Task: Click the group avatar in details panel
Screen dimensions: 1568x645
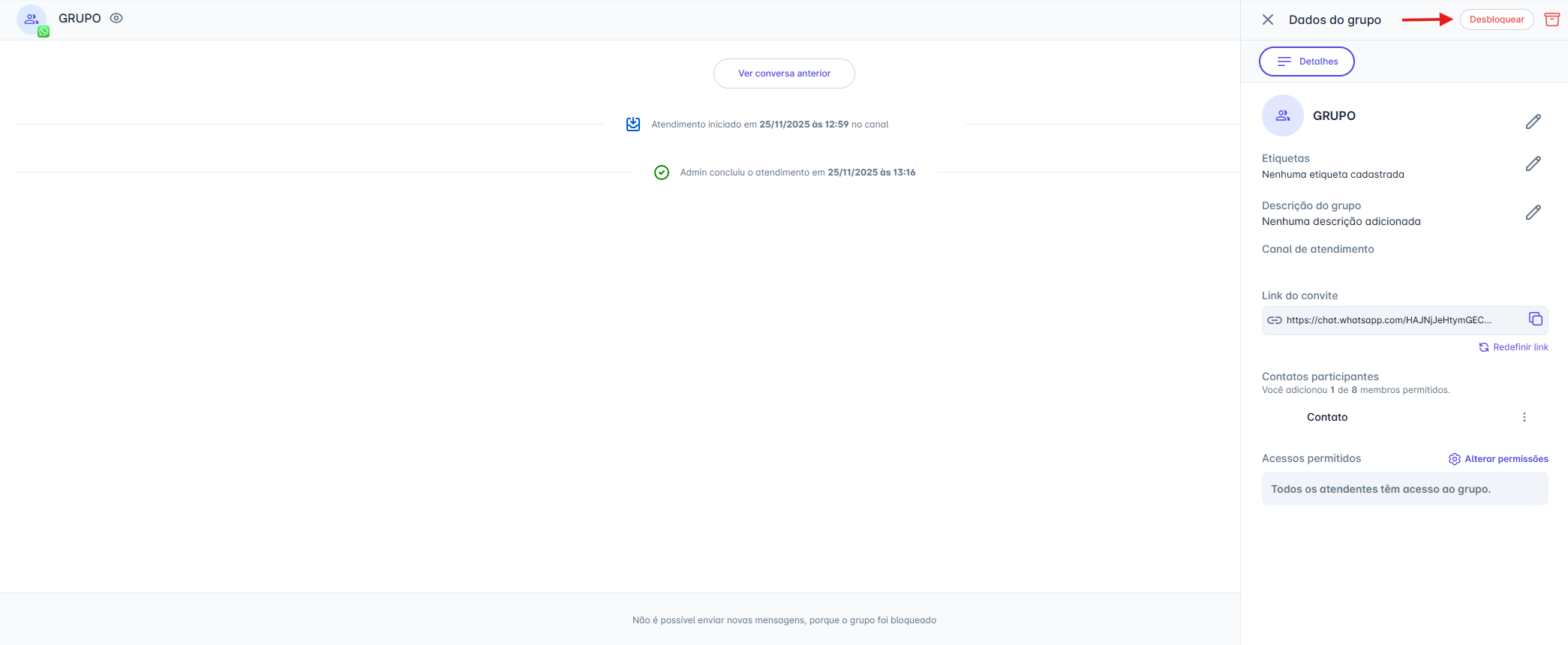Action: coord(1282,115)
